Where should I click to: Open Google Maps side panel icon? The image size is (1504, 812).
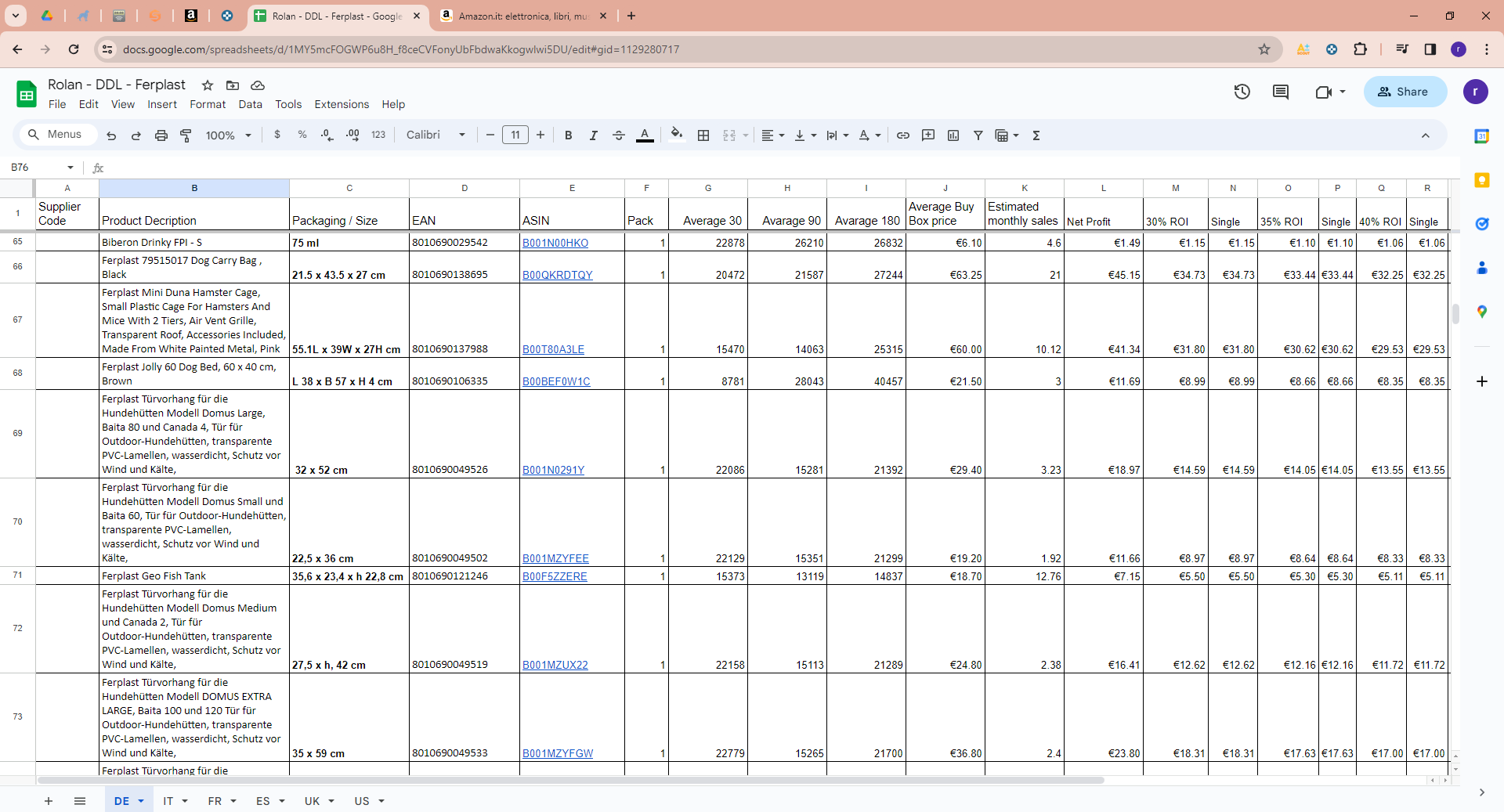tap(1482, 312)
